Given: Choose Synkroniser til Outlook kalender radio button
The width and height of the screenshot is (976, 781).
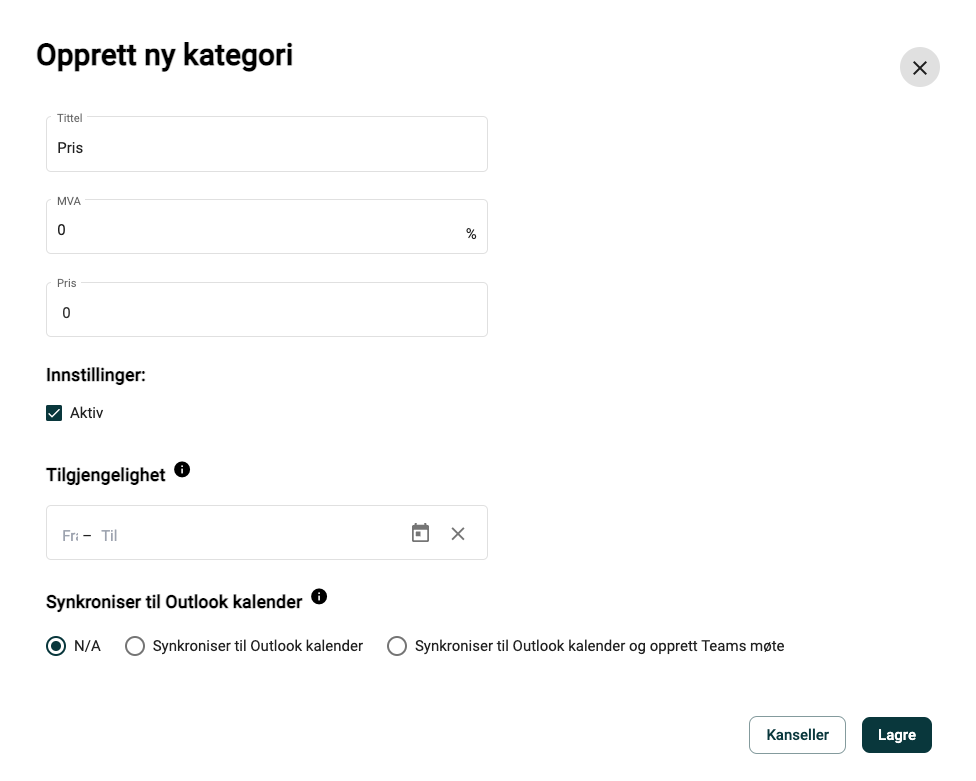Looking at the screenshot, I should (134, 646).
